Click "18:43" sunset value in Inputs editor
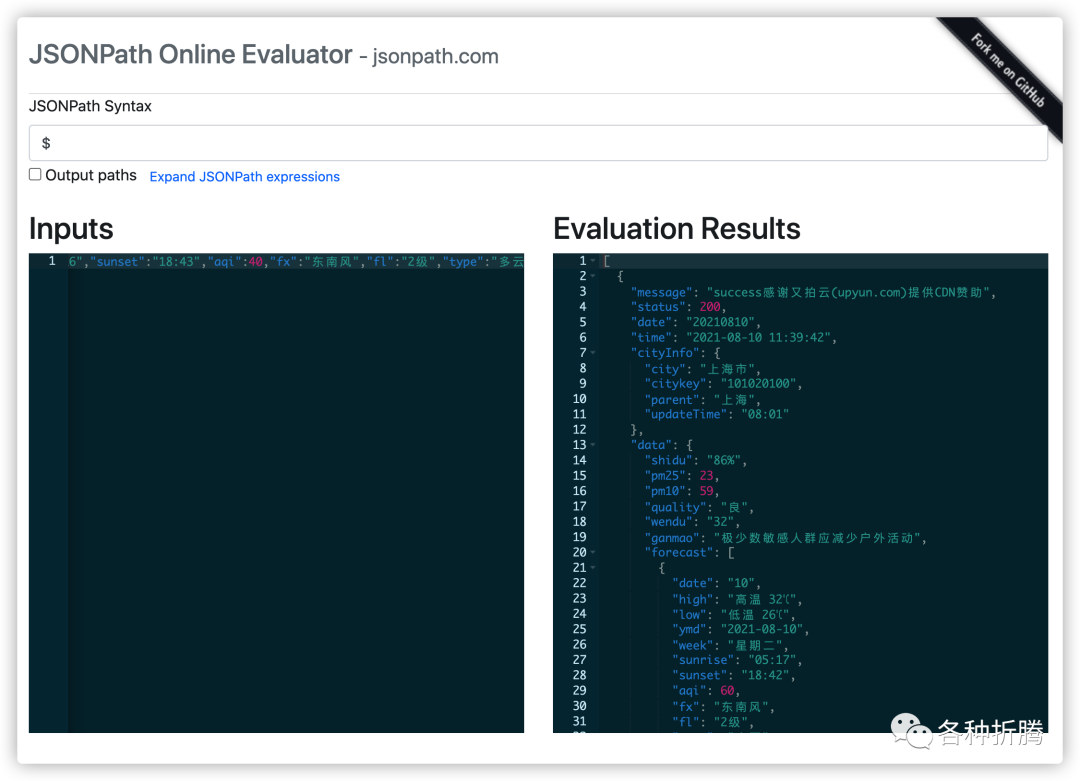 pos(176,262)
